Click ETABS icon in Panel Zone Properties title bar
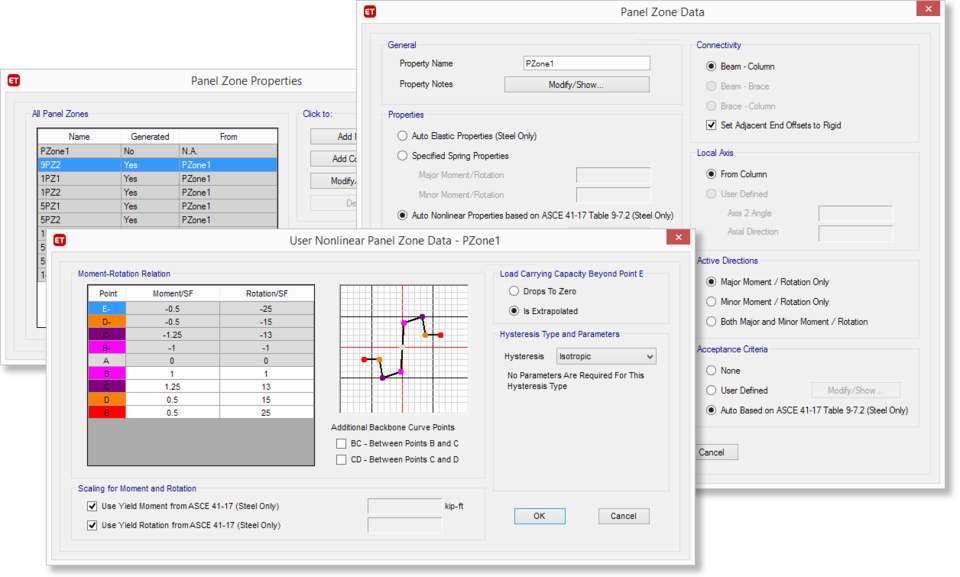This screenshot has width=960, height=577. point(13,80)
